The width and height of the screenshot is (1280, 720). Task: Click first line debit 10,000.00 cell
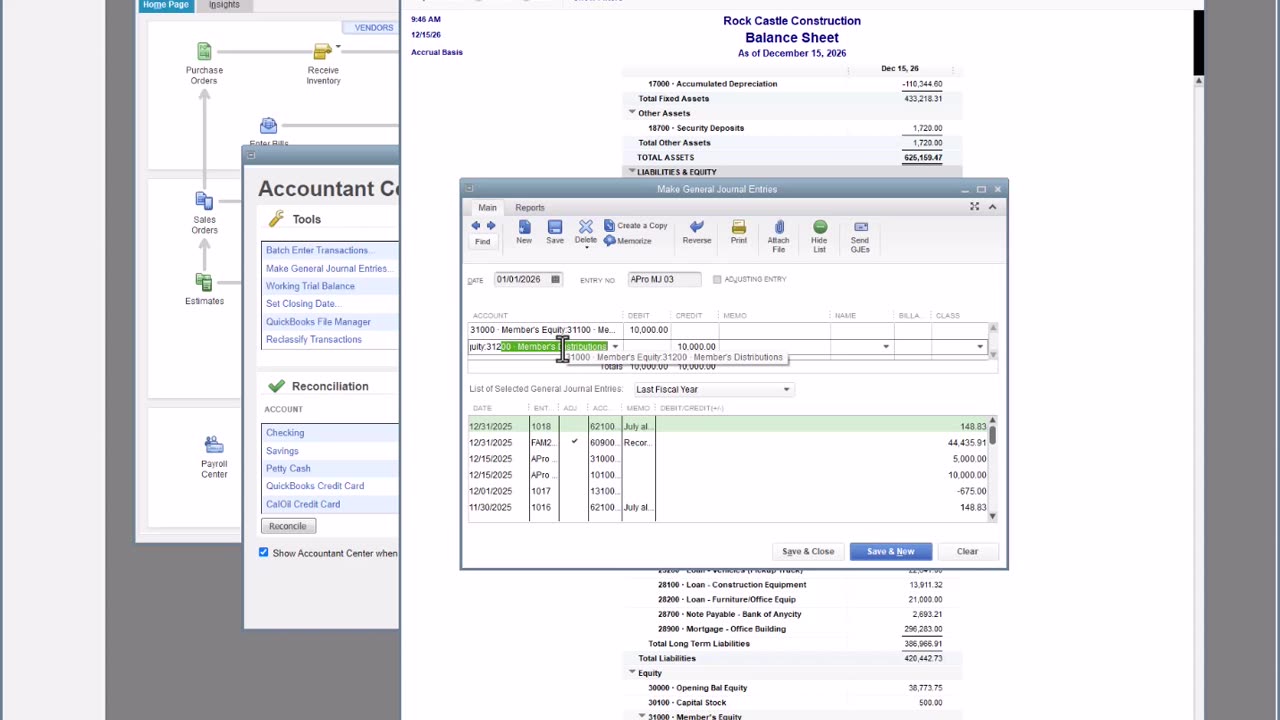(648, 330)
